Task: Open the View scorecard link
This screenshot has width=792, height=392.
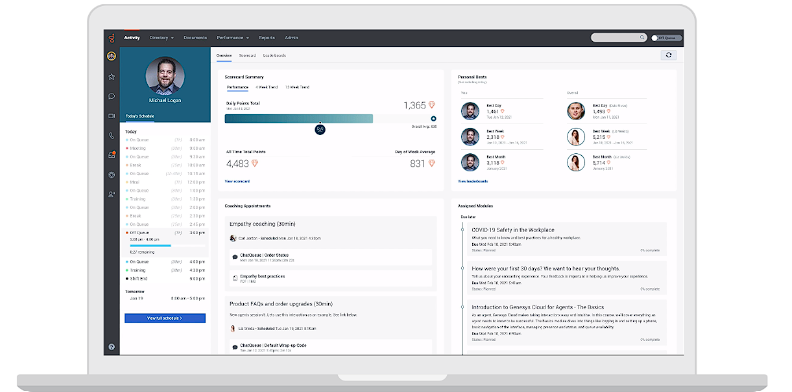Action: 237,181
